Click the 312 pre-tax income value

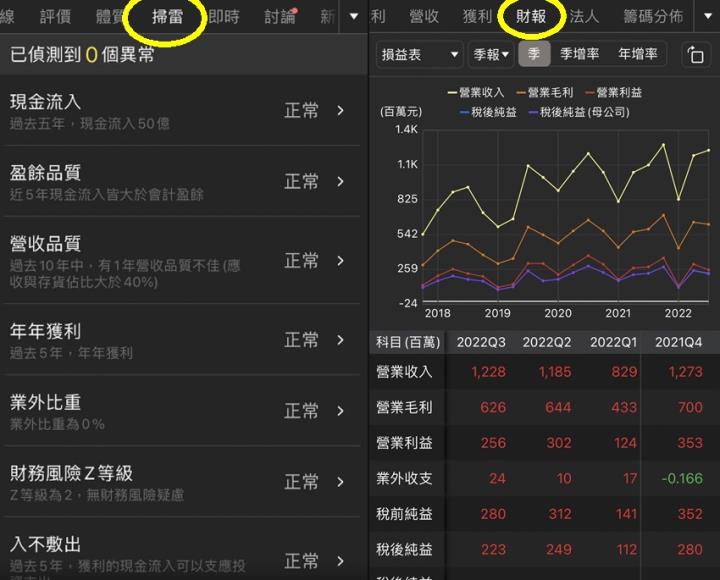coord(560,514)
